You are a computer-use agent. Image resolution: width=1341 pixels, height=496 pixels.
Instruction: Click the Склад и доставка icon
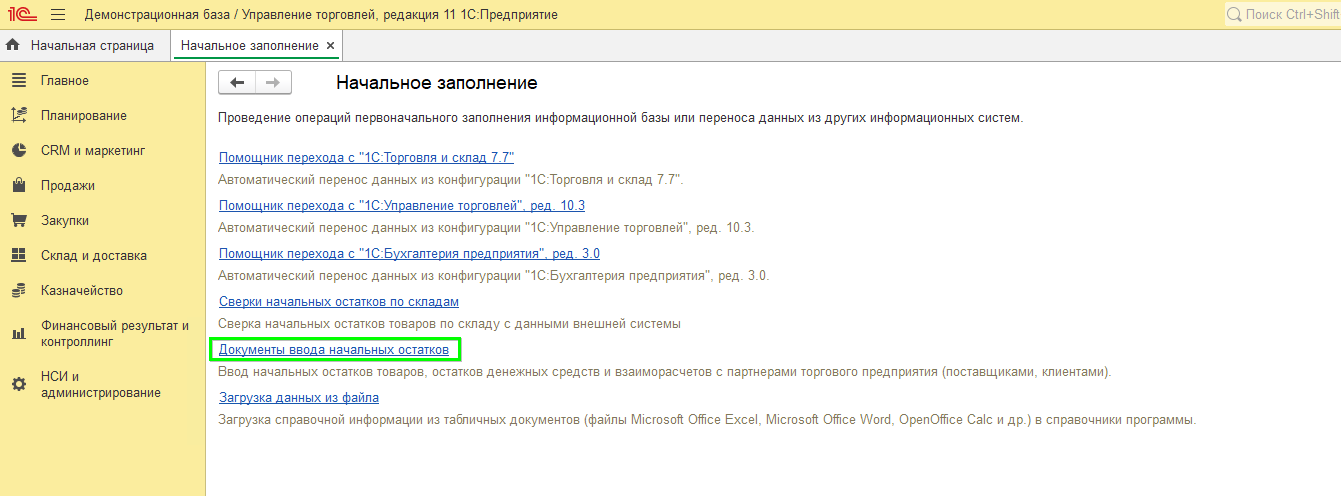(19, 256)
